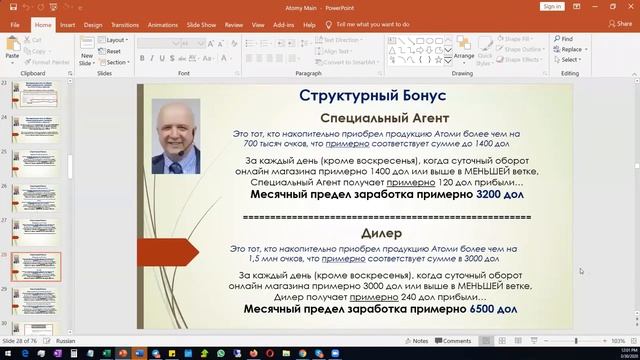Image resolution: width=640 pixels, height=360 pixels.
Task: Click Clear All Formatting icon
Action: (x=234, y=43)
